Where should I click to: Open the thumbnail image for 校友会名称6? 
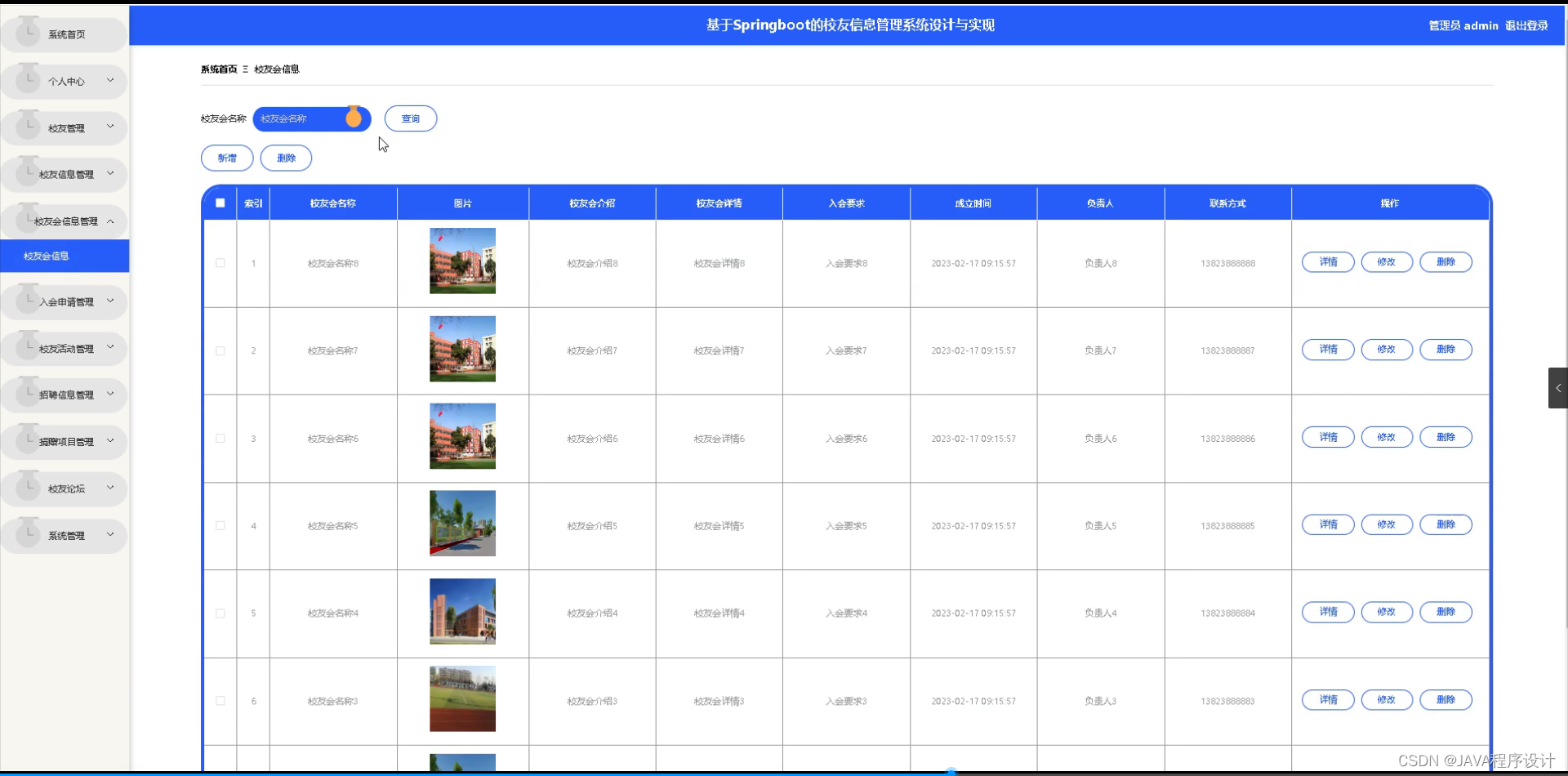click(x=462, y=436)
